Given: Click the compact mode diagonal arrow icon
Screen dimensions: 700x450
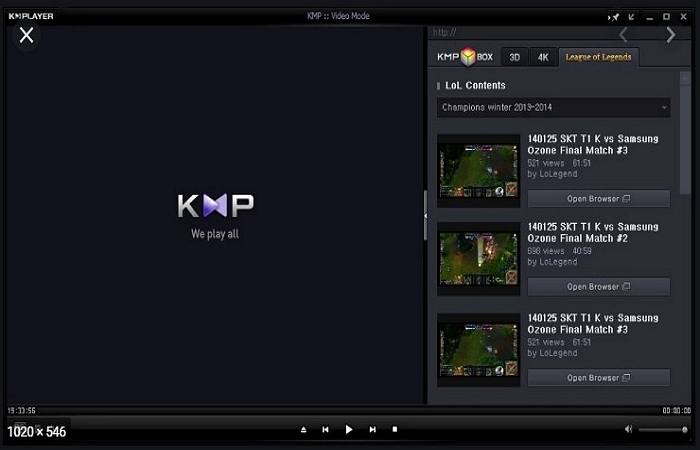Looking at the screenshot, I should pyautogui.click(x=631, y=17).
